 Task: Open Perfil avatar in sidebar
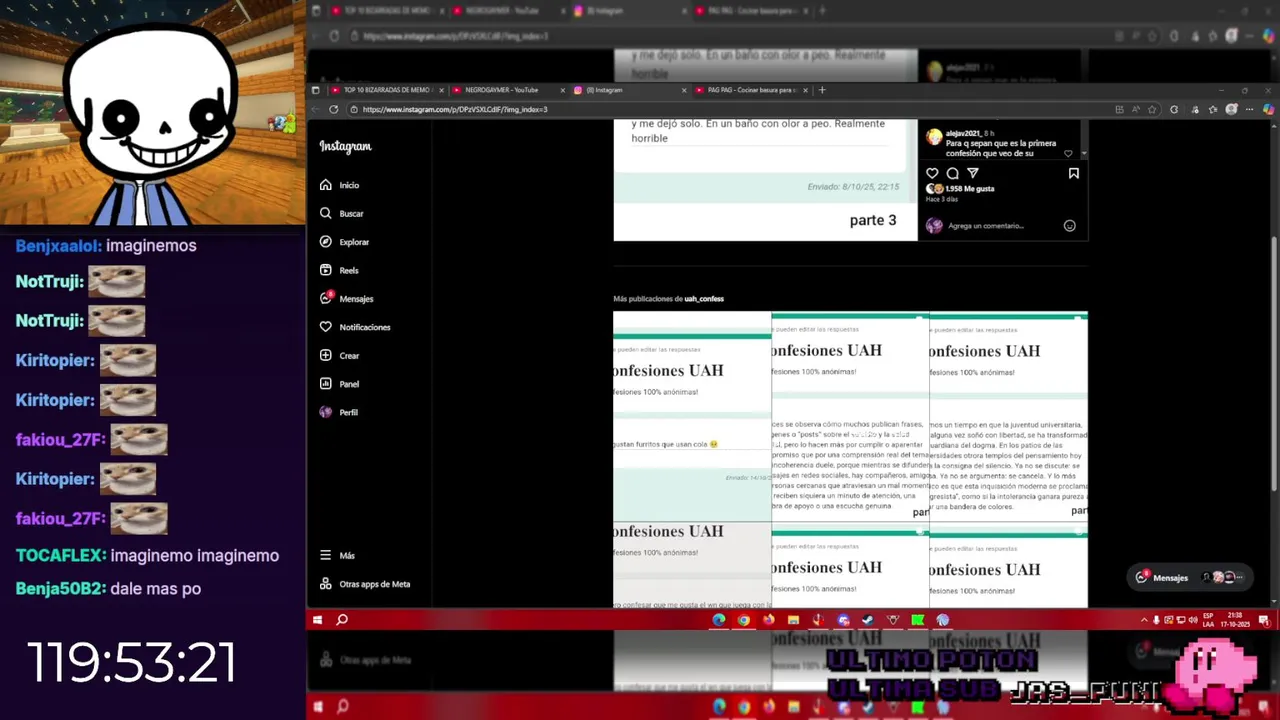326,412
